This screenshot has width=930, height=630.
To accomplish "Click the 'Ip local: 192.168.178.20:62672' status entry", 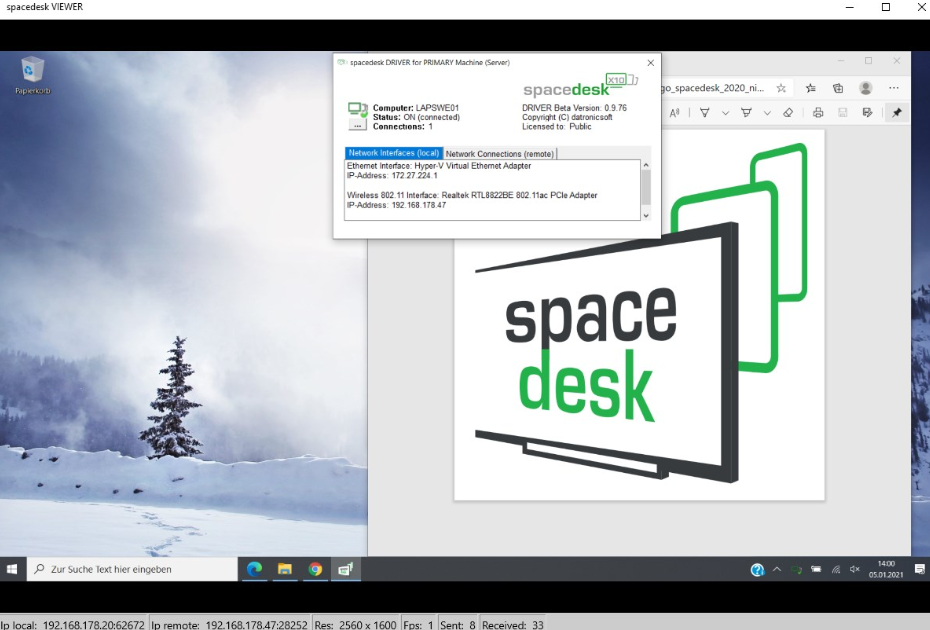I will click(x=73, y=624).
